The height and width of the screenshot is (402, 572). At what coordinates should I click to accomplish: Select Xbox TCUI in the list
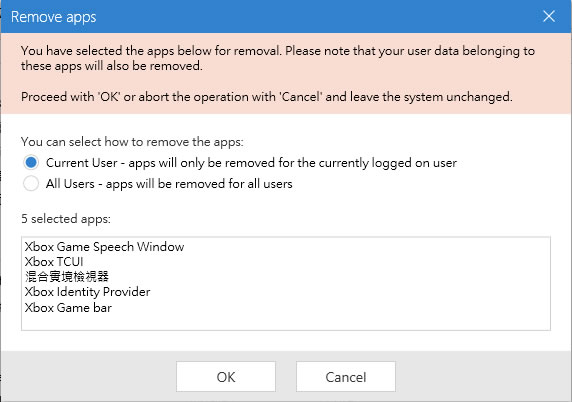[x=54, y=262]
